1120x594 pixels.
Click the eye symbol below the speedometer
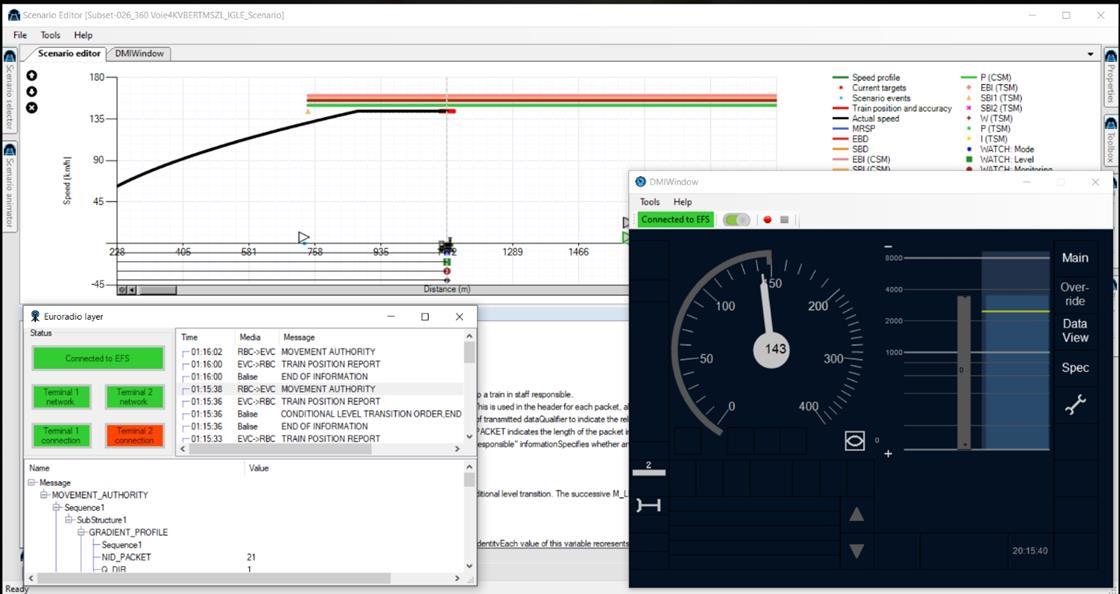coord(855,440)
